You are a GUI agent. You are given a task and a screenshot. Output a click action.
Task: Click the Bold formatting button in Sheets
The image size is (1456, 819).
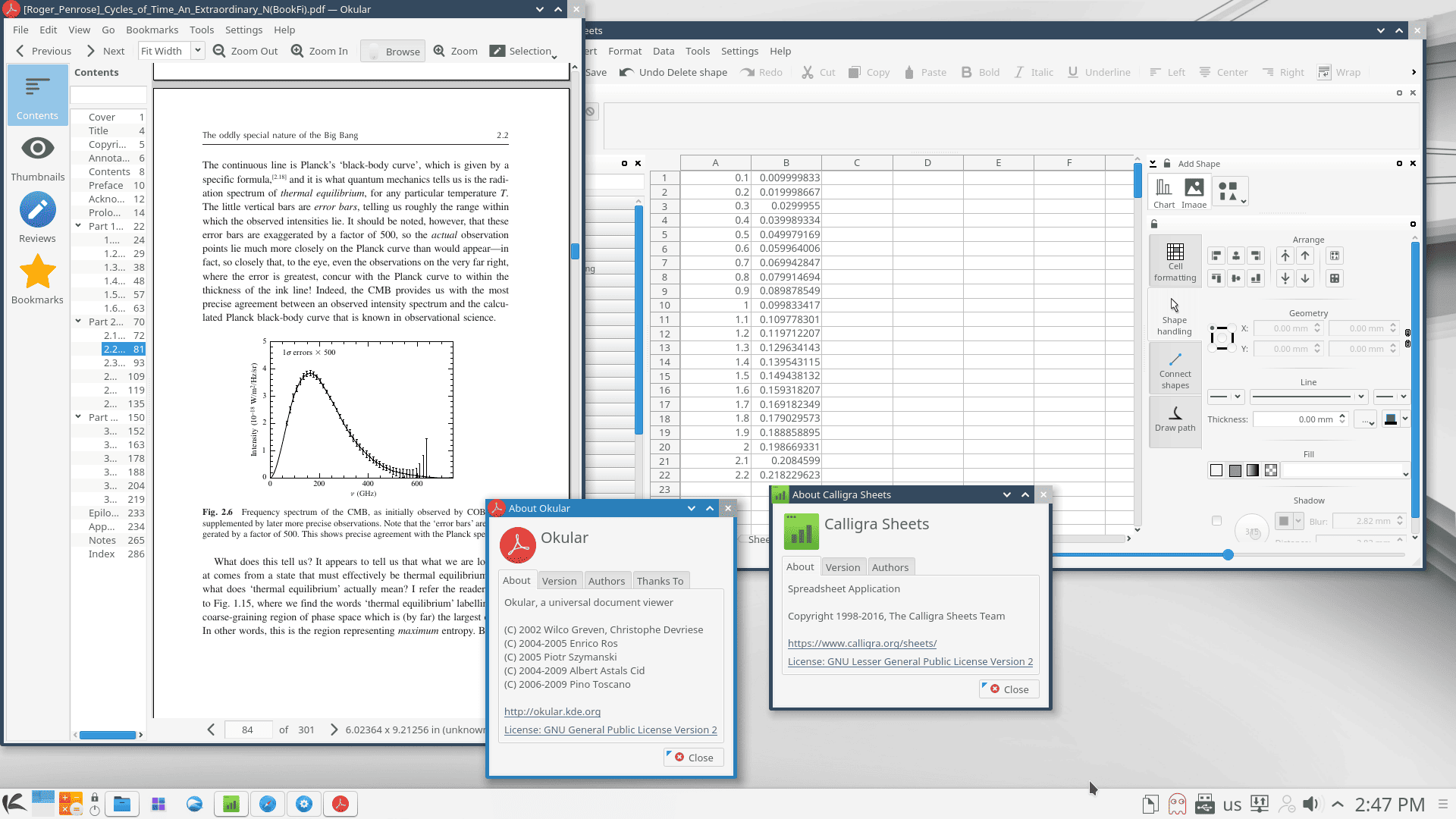click(x=981, y=72)
